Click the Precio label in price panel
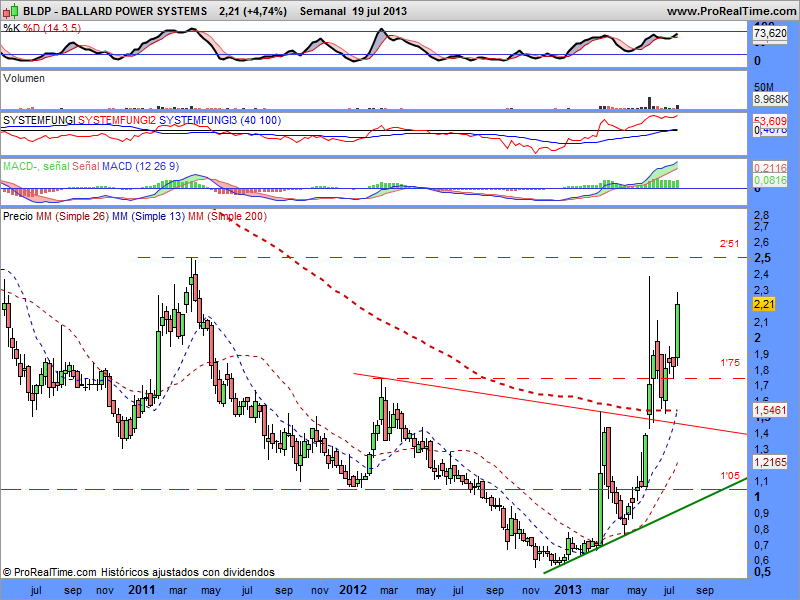 tap(18, 216)
